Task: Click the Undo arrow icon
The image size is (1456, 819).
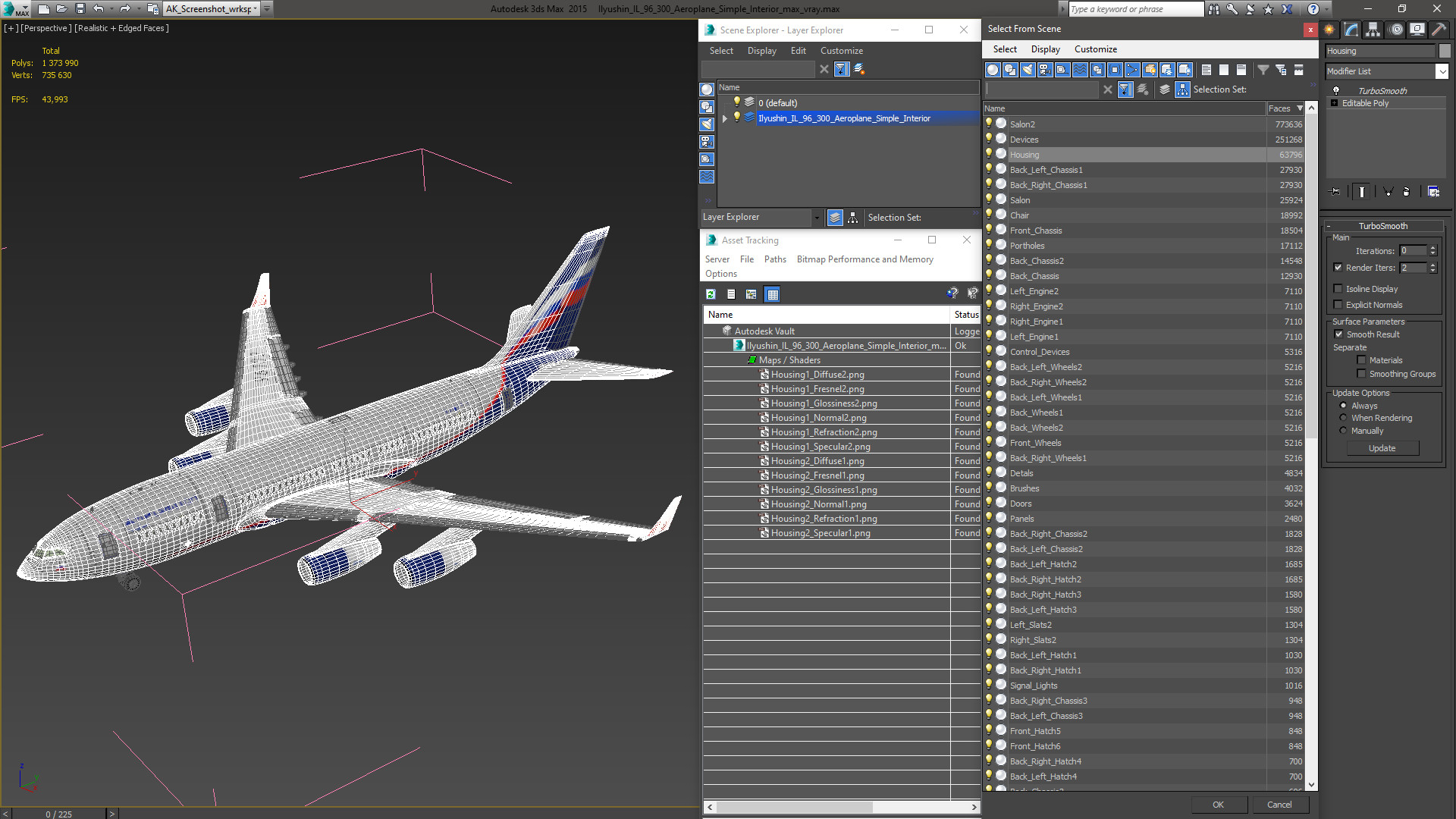Action: click(98, 9)
